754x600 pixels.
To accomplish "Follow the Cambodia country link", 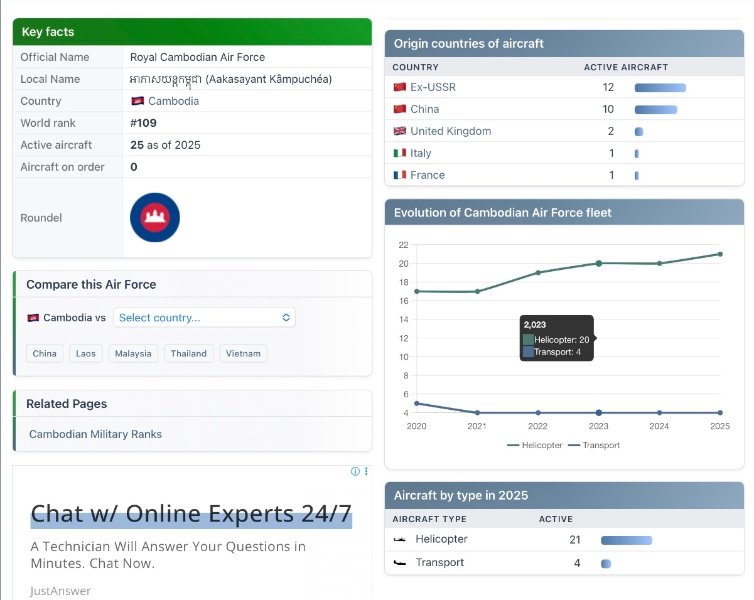I will (173, 101).
